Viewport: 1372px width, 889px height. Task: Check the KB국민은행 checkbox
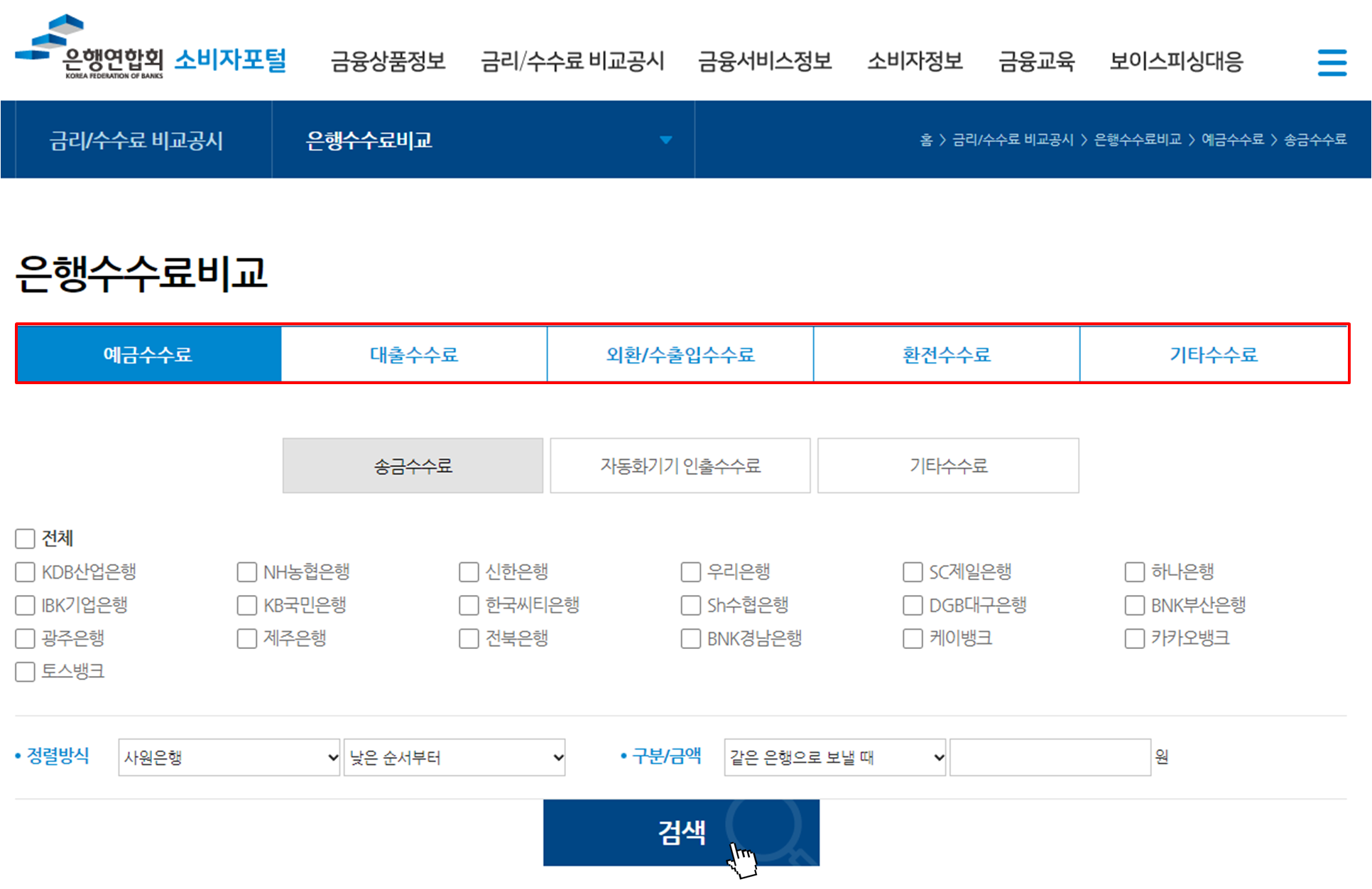(x=246, y=606)
